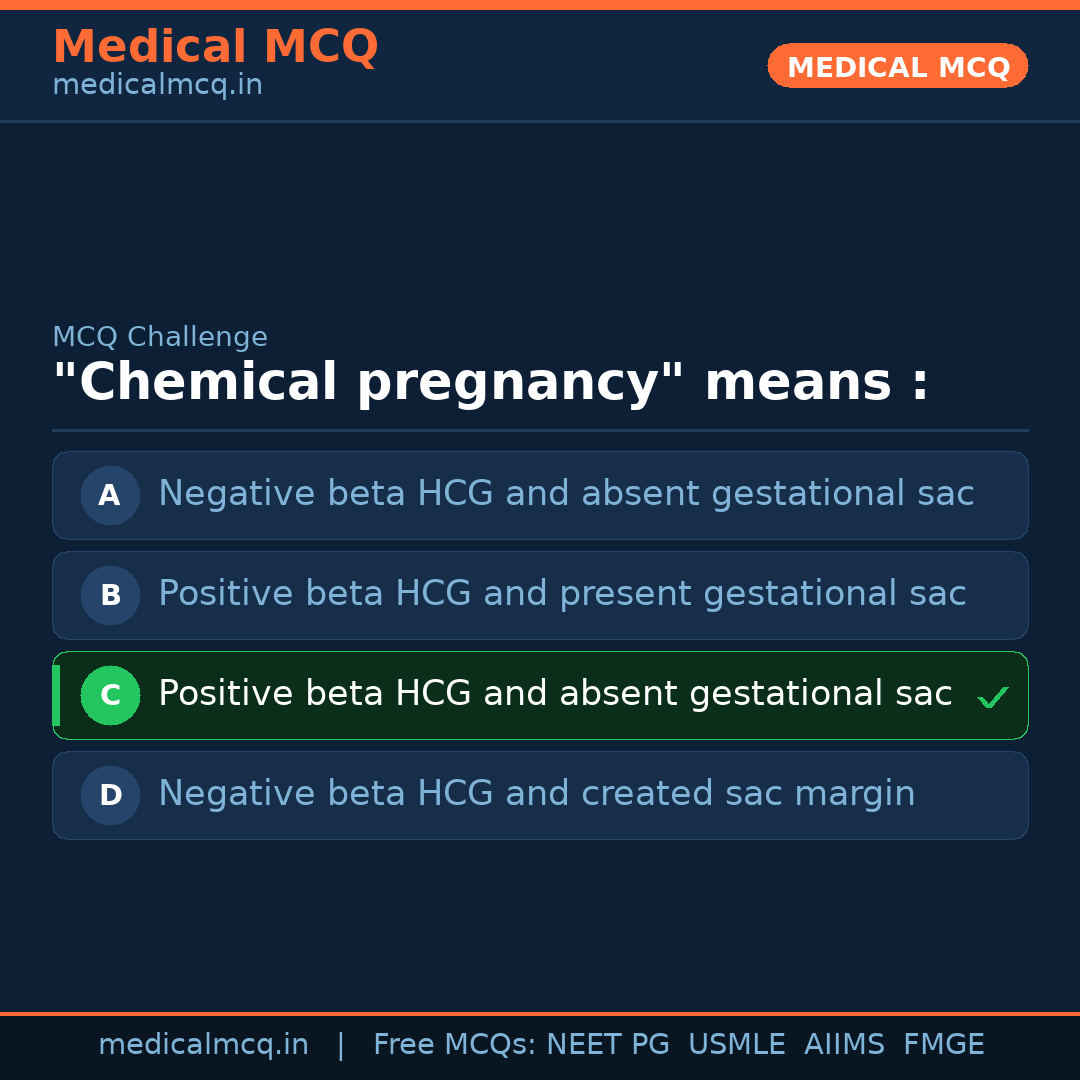This screenshot has height=1080, width=1080.
Task: Click the letter B circle badge
Action: [x=110, y=595]
